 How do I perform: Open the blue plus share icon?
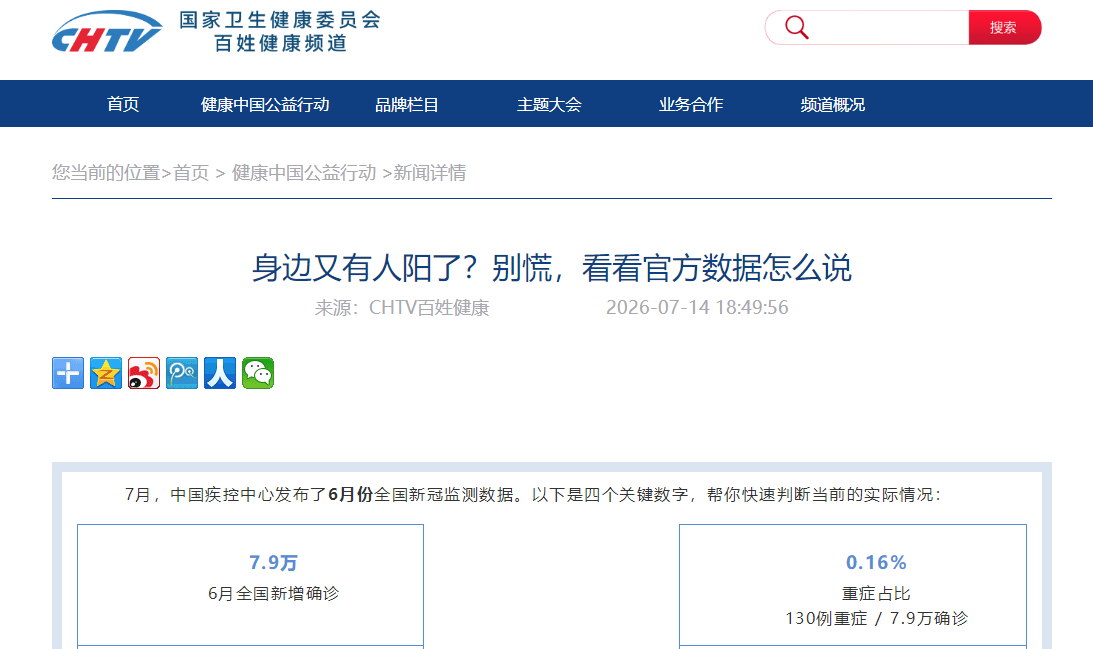(68, 373)
